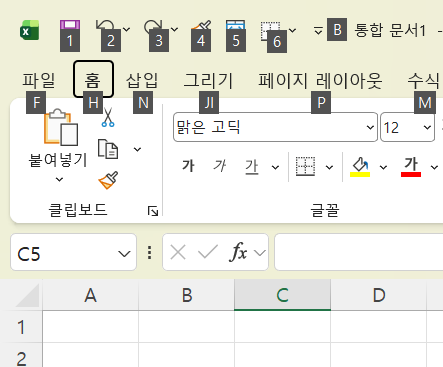
Task: Open the undo history dropdown arrow
Action: pyautogui.click(x=127, y=30)
